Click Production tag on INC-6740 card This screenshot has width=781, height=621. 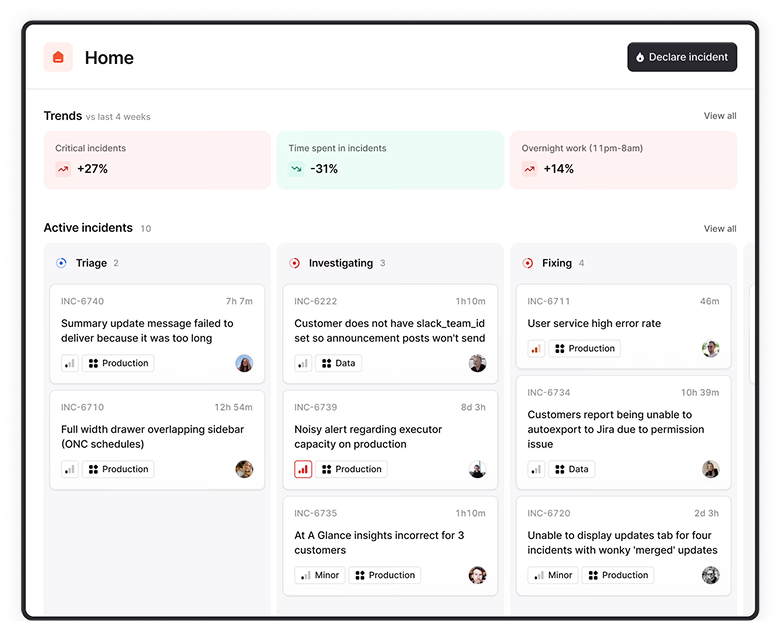tap(118, 363)
